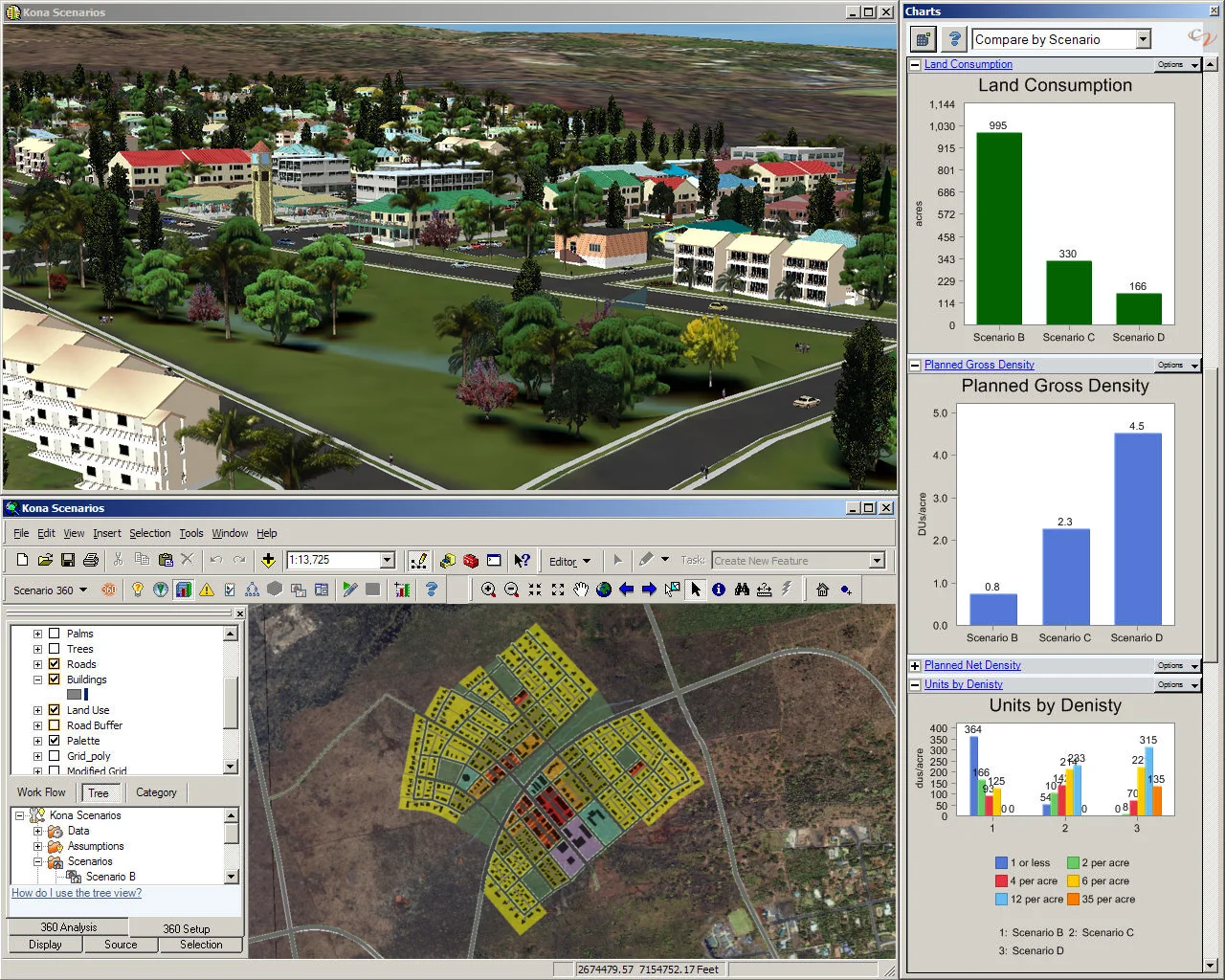Select the Pan hand tool
This screenshot has width=1225, height=980.
coord(581,590)
